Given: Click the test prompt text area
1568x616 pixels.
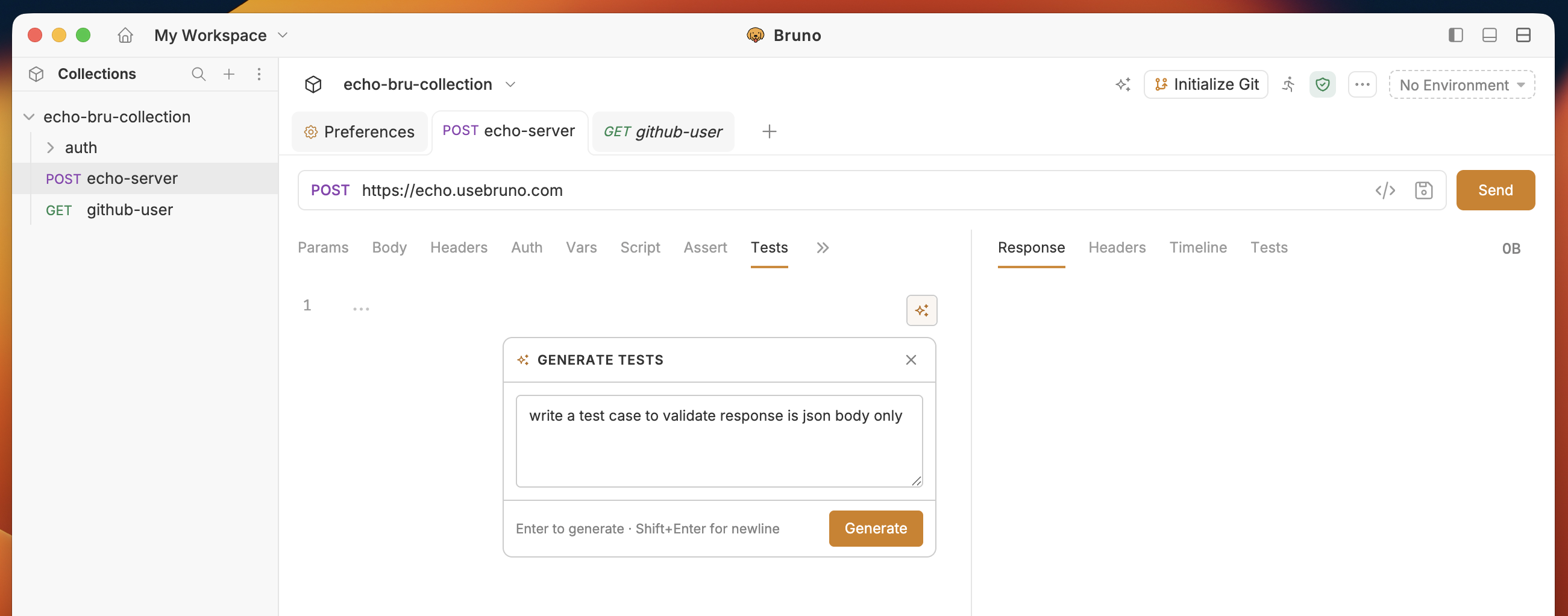Looking at the screenshot, I should coord(719,441).
